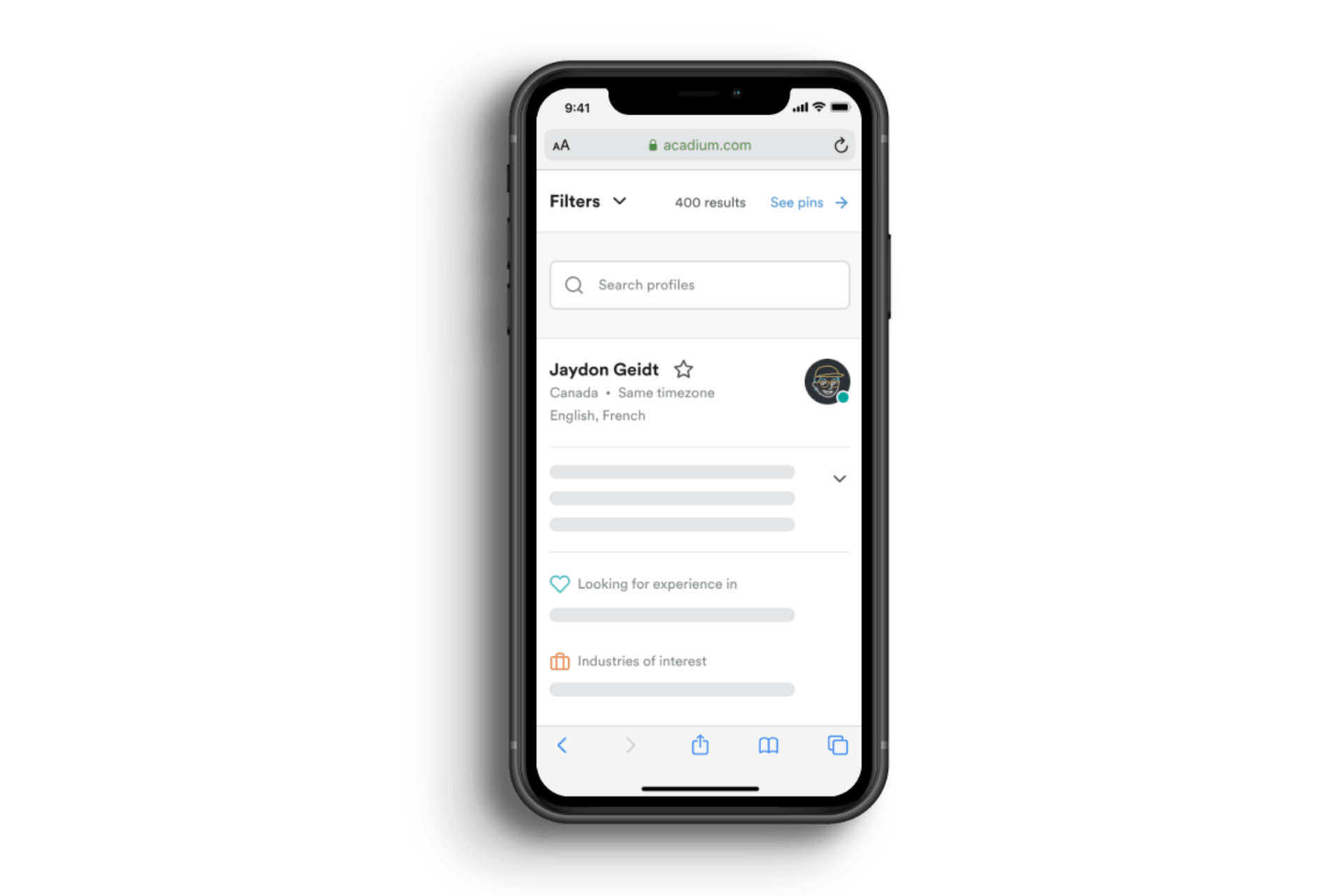This screenshot has height=896, width=1344.
Task: Tap the reload icon in browser toolbar
Action: [840, 145]
